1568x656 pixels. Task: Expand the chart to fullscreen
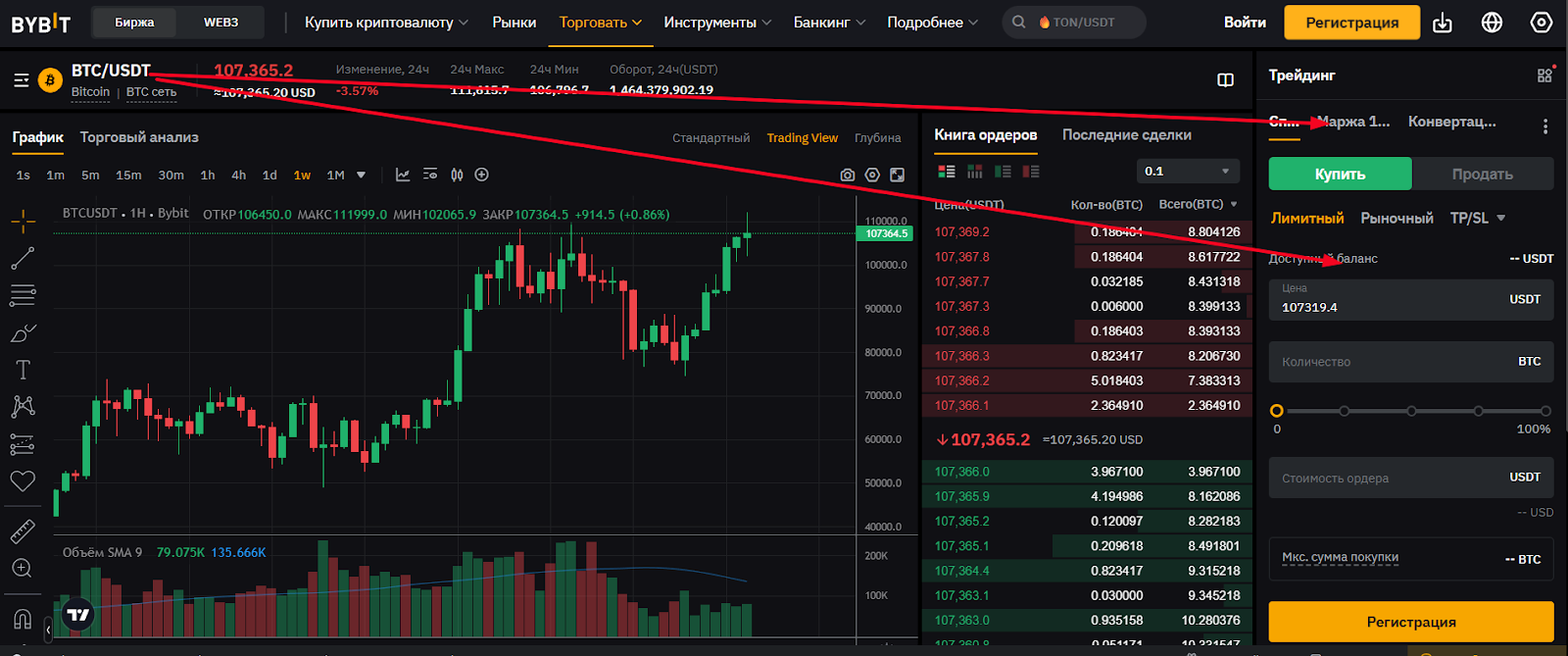tap(898, 175)
